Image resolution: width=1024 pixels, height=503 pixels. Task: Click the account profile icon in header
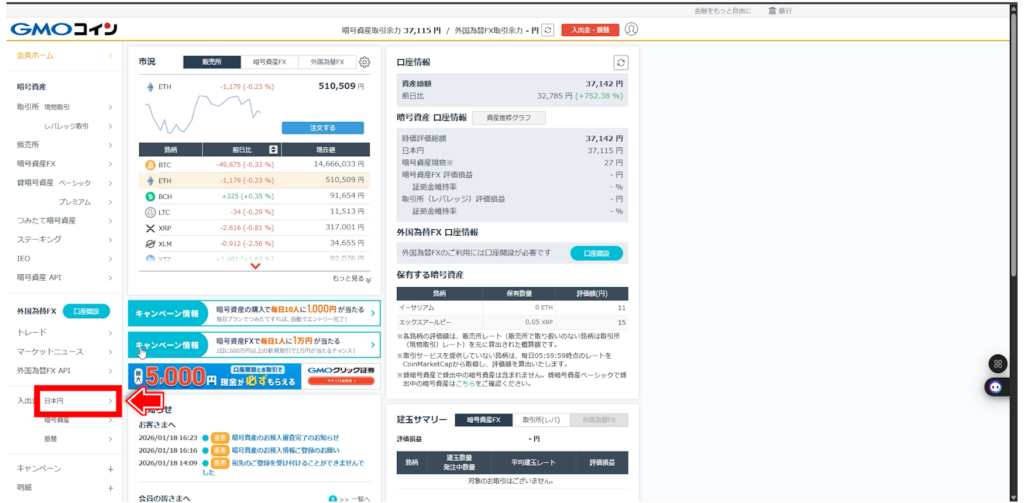pos(631,30)
